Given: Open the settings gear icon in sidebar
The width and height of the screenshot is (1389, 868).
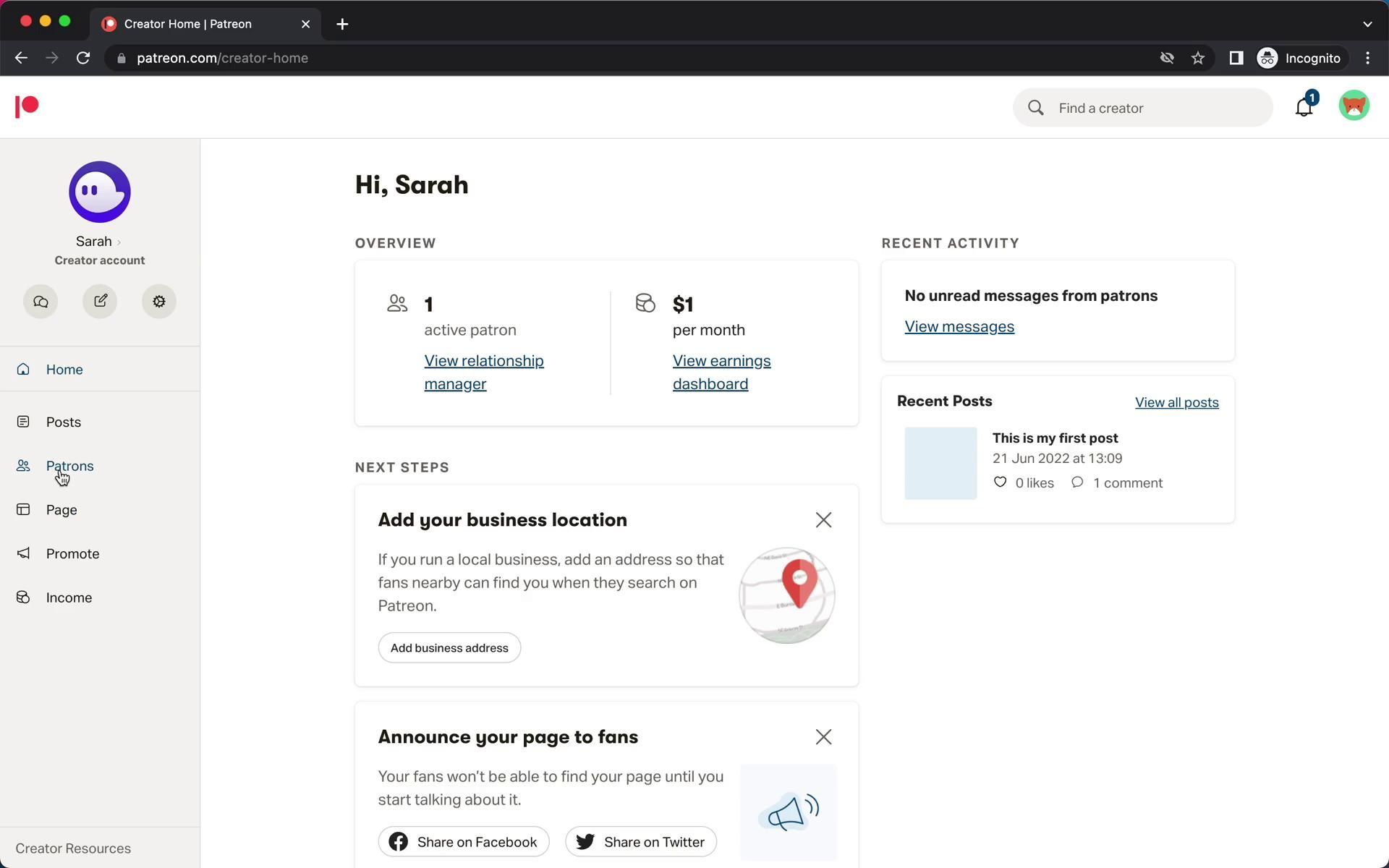Looking at the screenshot, I should [159, 302].
